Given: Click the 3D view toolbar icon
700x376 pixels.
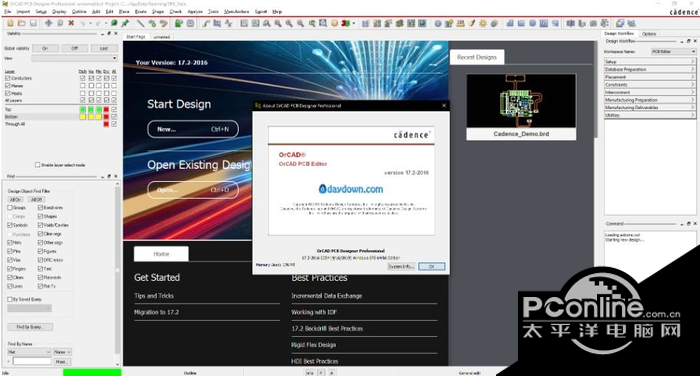Looking at the screenshot, I should click(346, 23).
